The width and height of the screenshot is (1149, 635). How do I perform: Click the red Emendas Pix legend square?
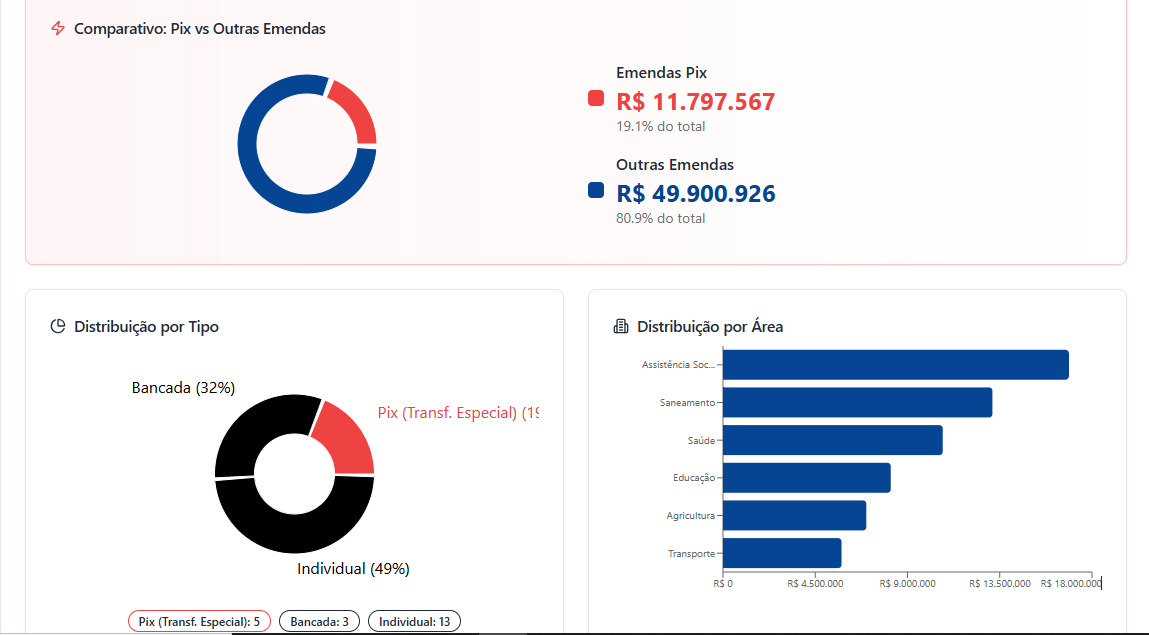coord(596,98)
